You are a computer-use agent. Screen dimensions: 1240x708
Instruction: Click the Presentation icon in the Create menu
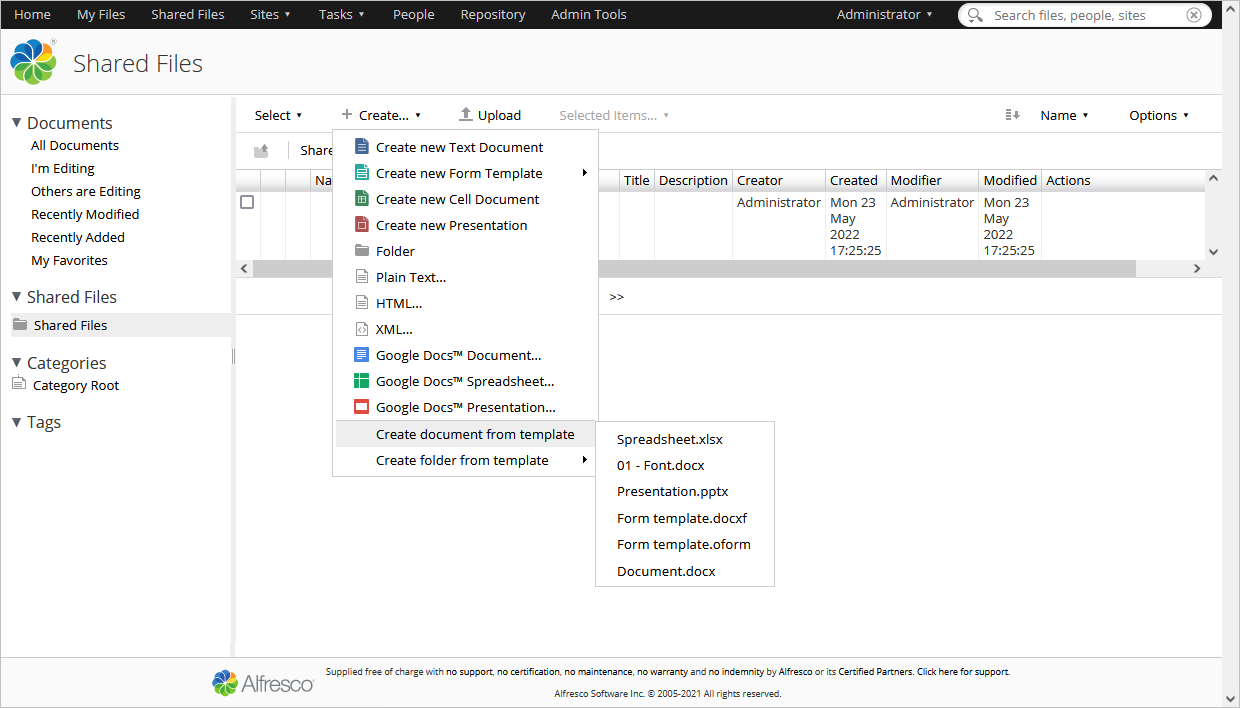(362, 225)
